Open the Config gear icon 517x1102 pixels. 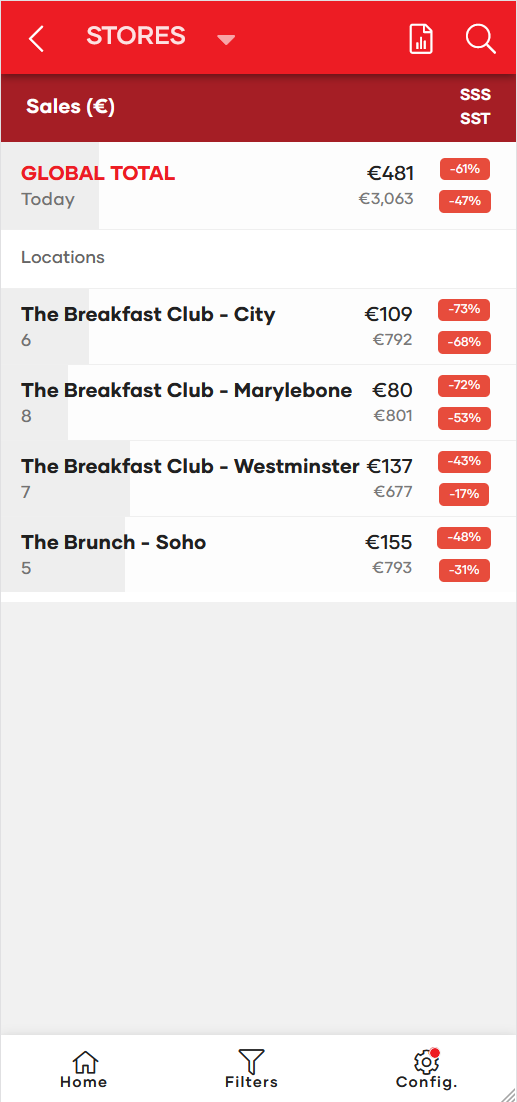click(426, 1061)
